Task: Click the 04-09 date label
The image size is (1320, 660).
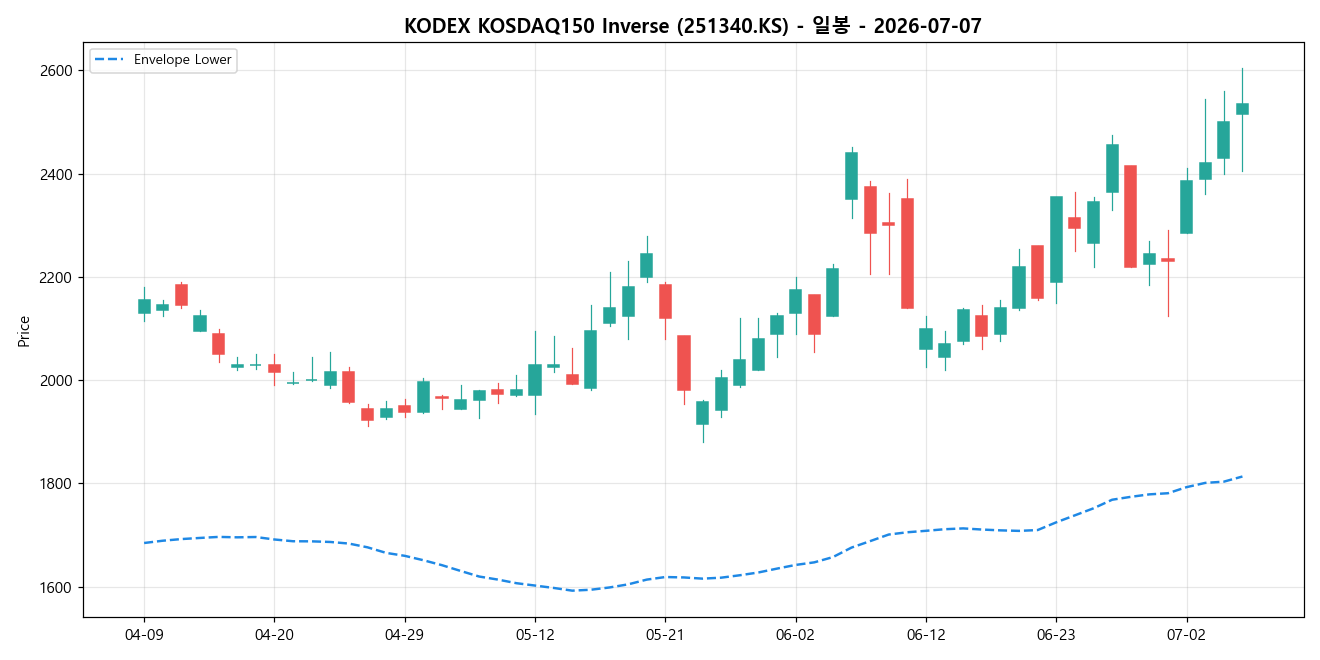Action: [144, 634]
